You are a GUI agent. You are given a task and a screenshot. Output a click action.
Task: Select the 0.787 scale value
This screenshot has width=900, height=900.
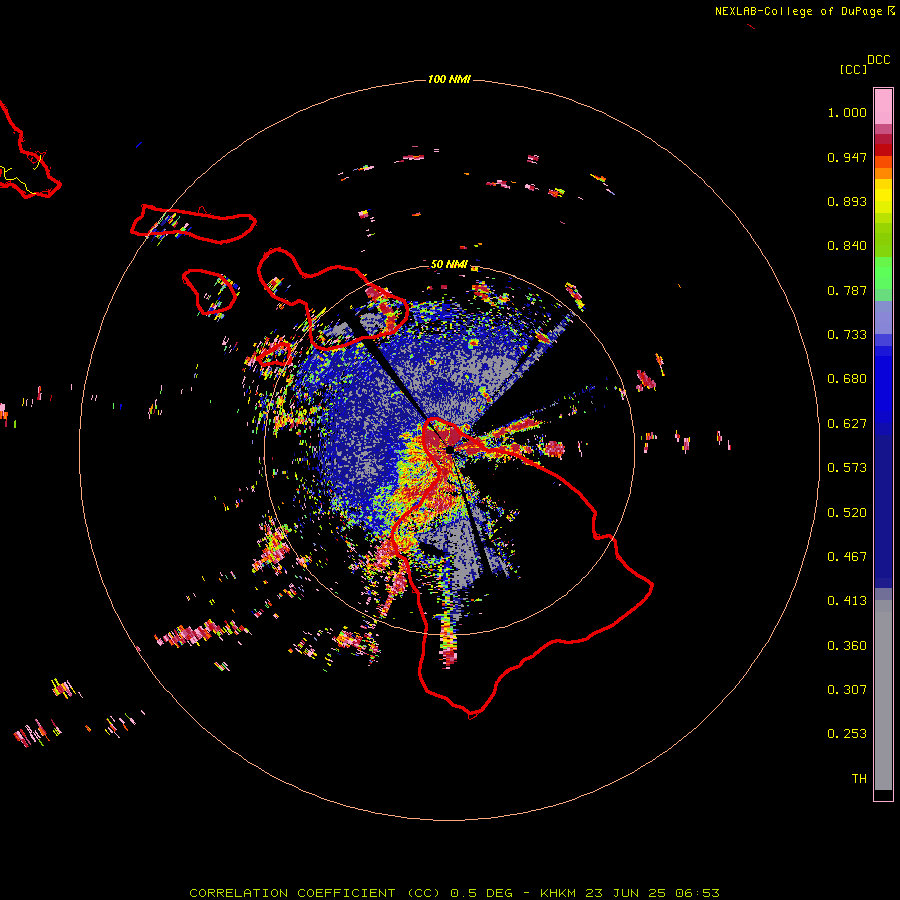[x=847, y=290]
